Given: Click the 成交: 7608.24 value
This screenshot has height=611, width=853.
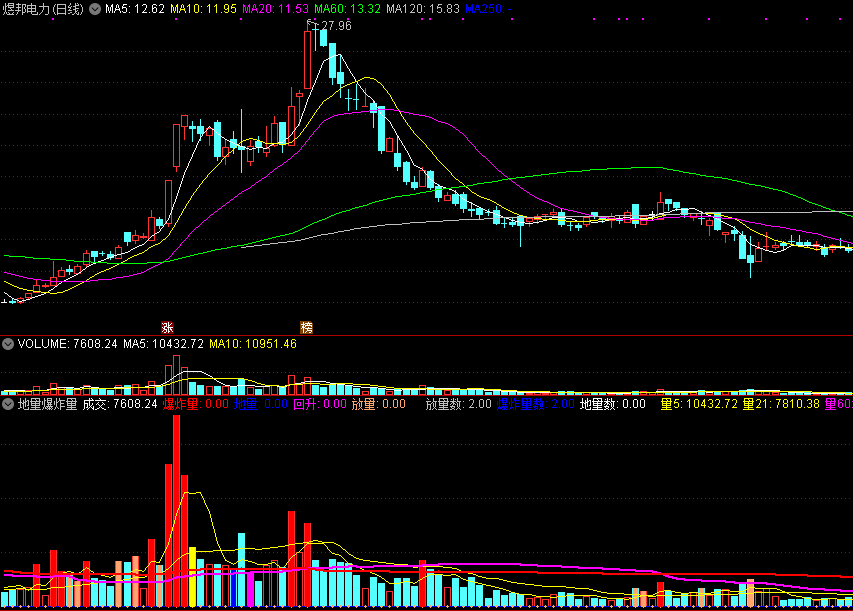Looking at the screenshot, I should 120,404.
